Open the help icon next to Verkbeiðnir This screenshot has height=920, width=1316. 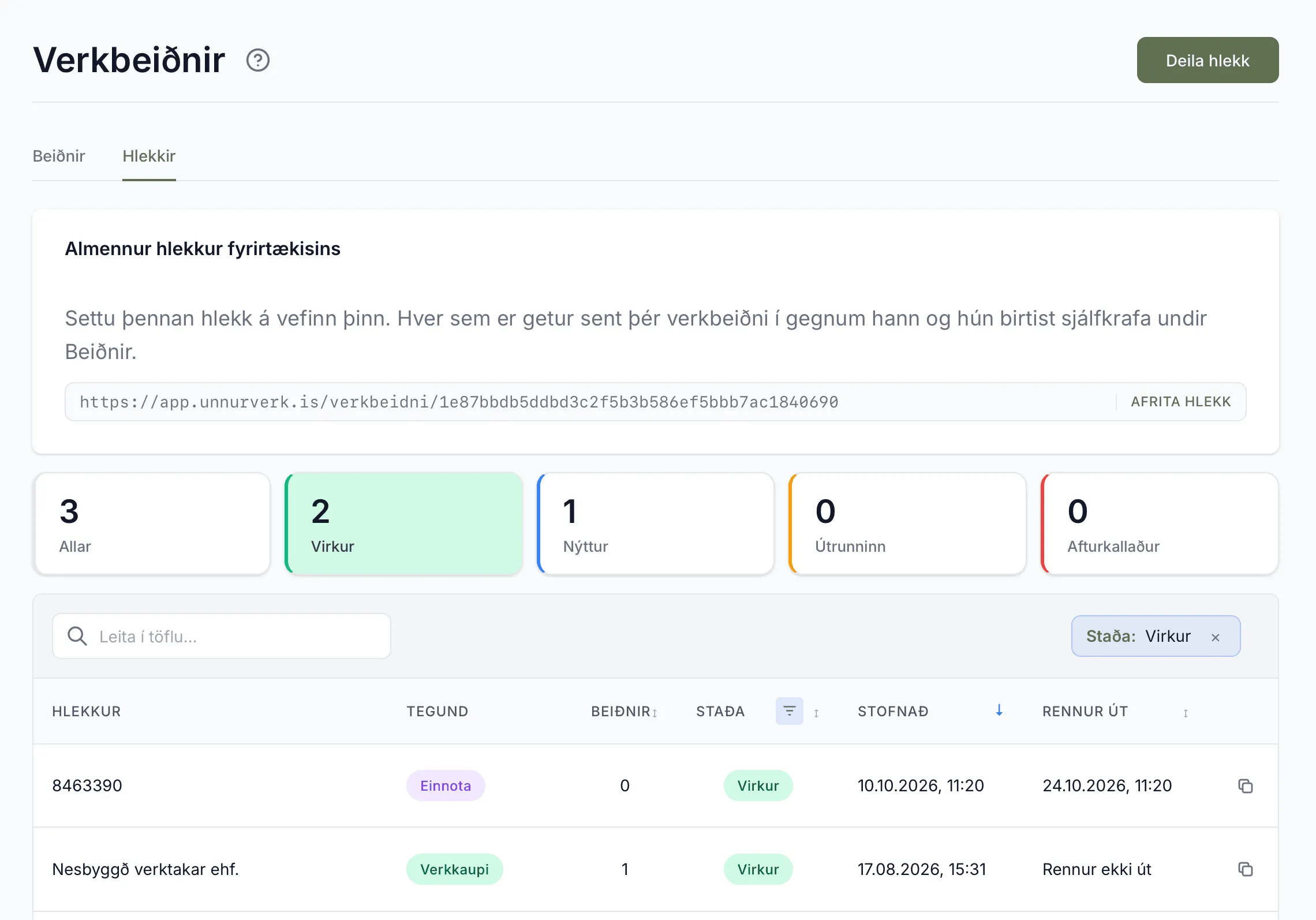pos(258,60)
